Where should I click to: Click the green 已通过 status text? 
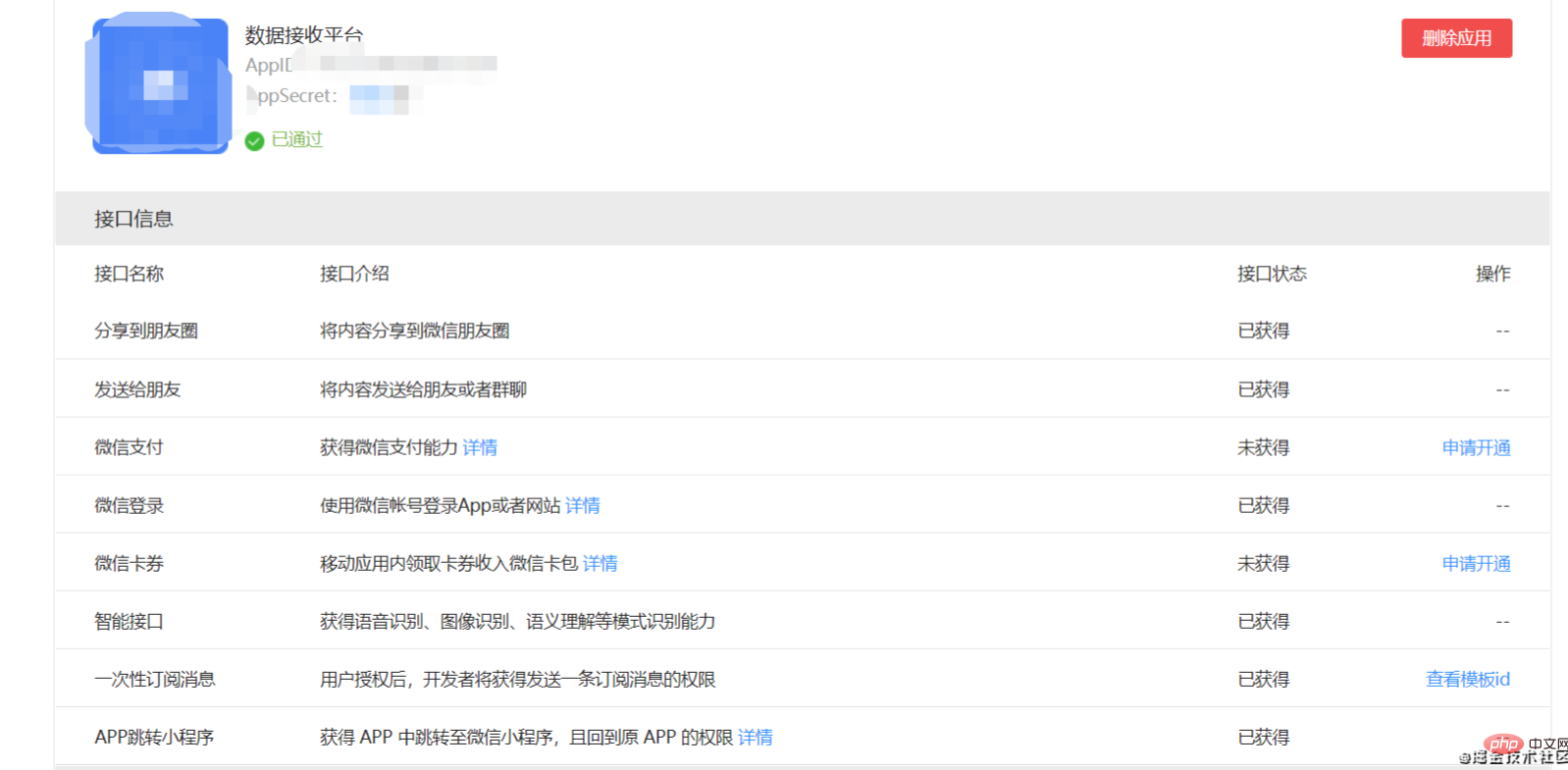[296, 139]
